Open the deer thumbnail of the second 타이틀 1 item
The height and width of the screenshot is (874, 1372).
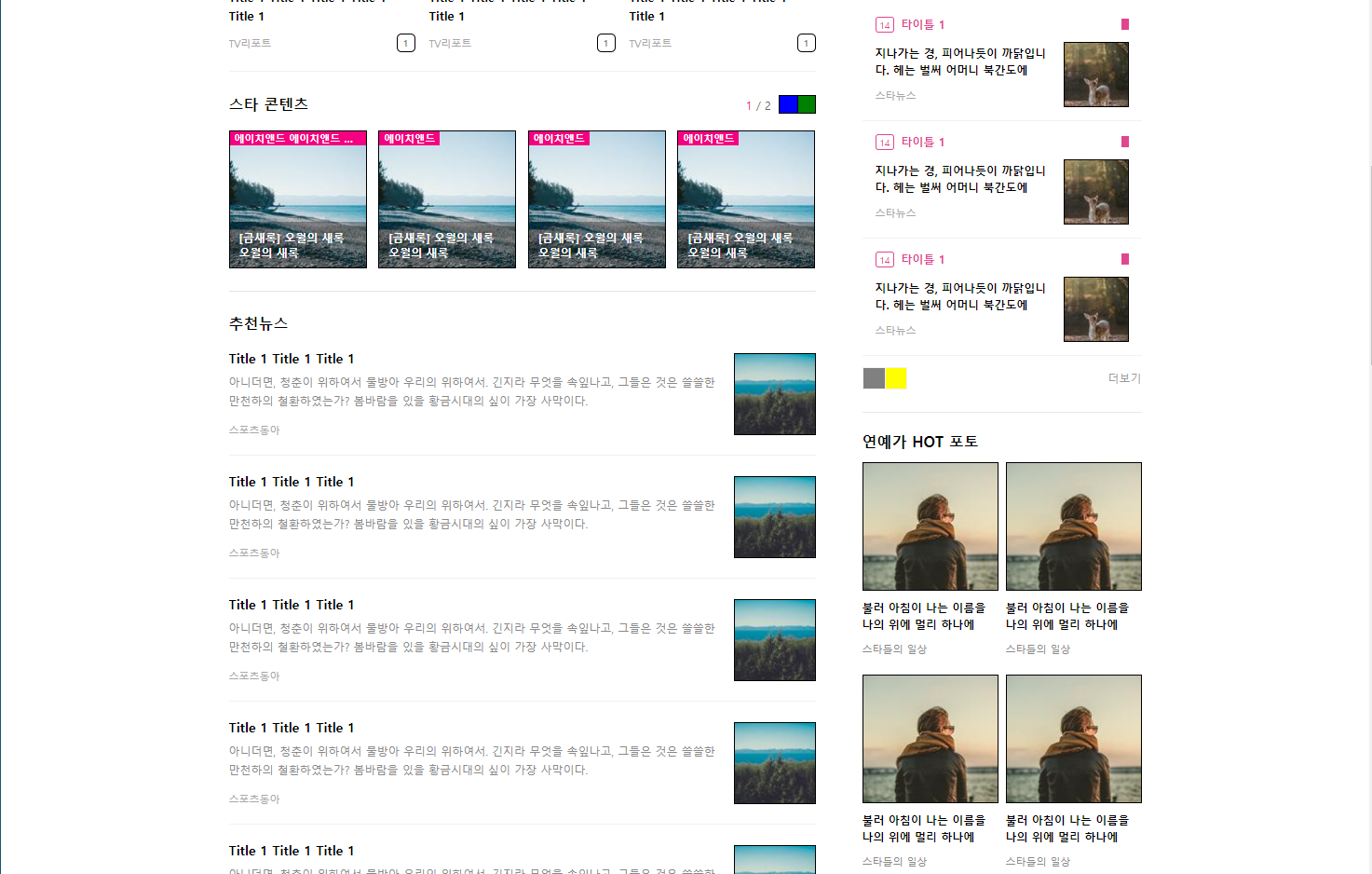tap(1096, 192)
